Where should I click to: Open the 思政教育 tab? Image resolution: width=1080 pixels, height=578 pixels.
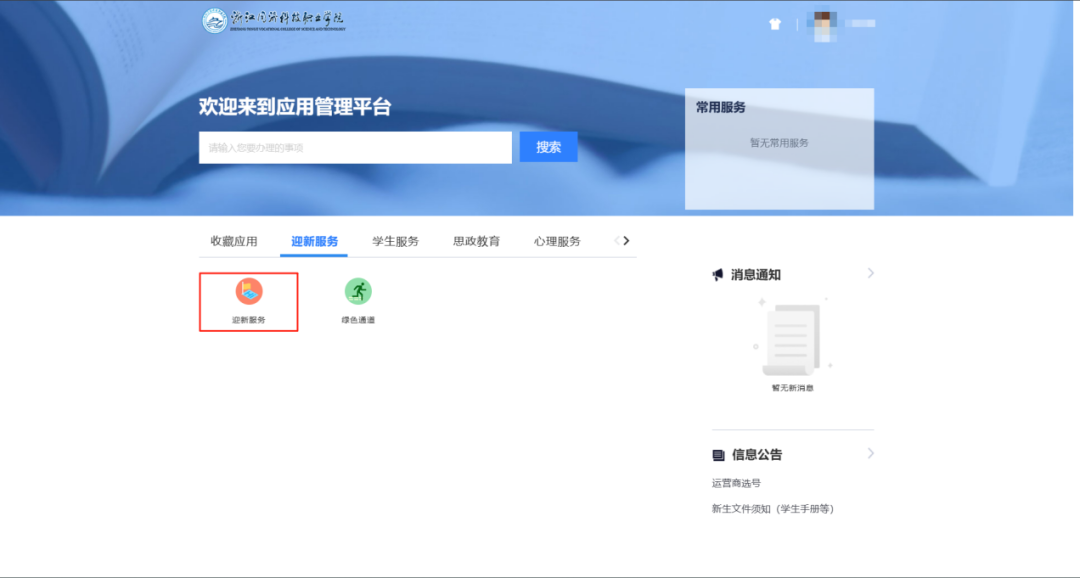[x=476, y=242]
